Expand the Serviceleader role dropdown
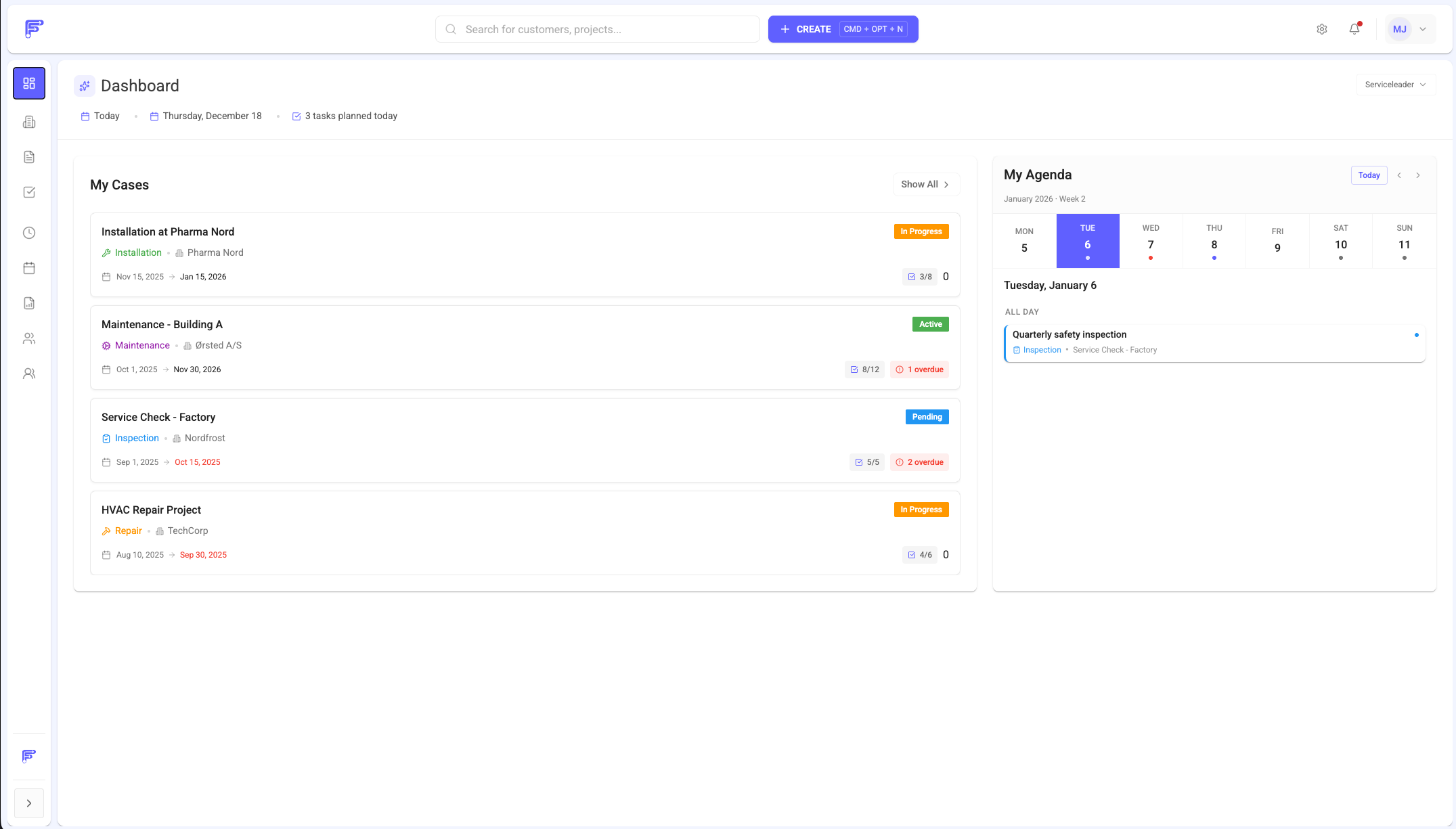This screenshot has height=829, width=1456. [1395, 84]
